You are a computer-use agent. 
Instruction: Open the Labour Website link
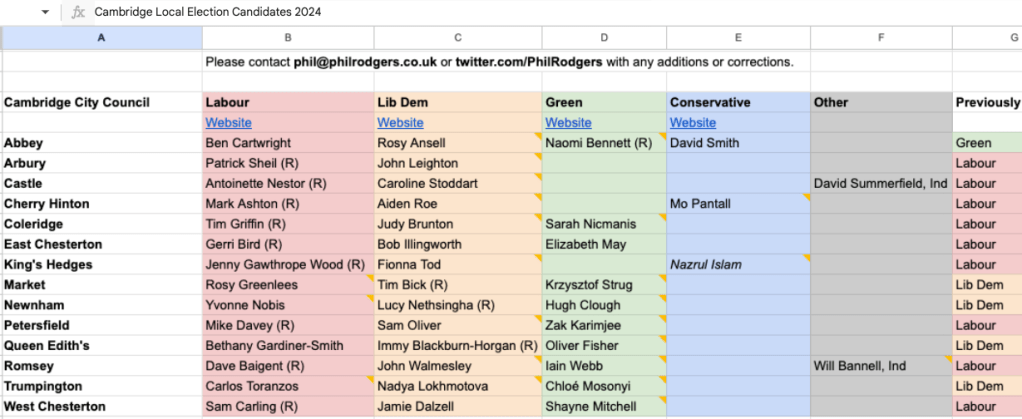[x=228, y=123]
